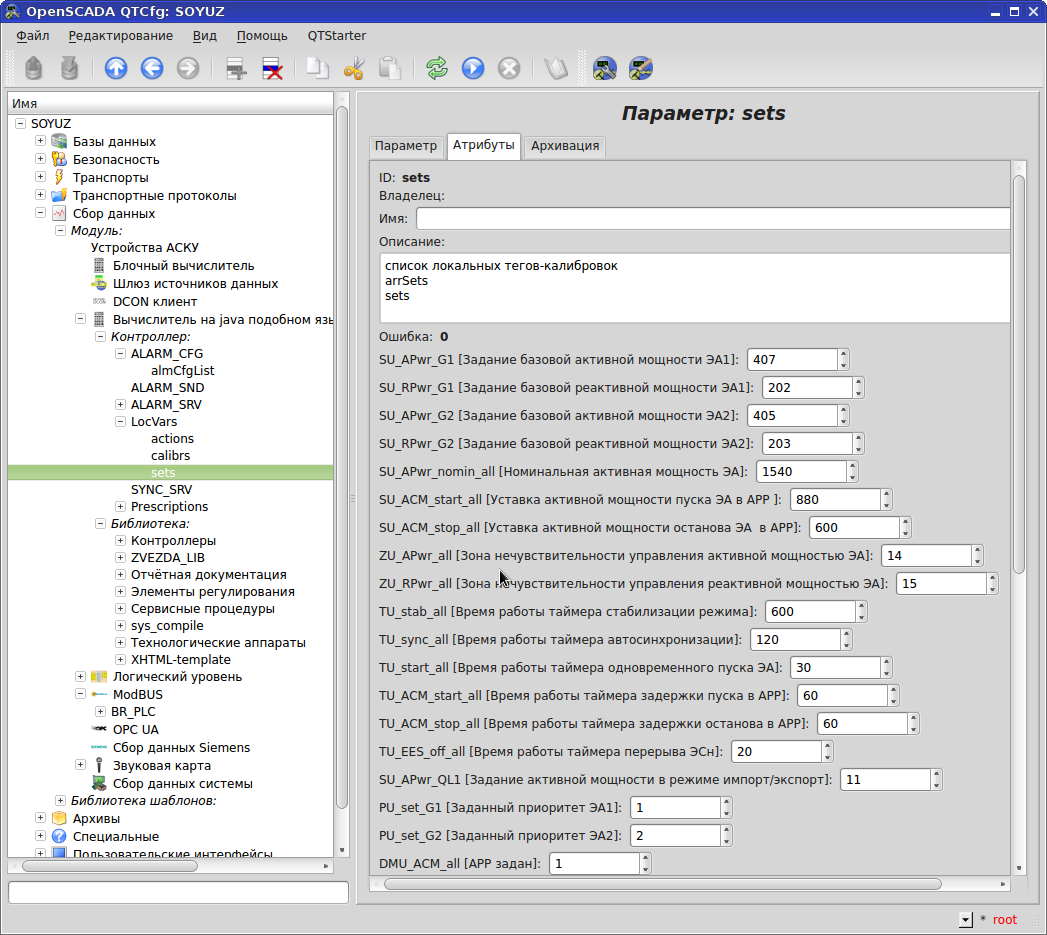
Task: Collapse the ALARM_CFG controller node
Action: 120,353
